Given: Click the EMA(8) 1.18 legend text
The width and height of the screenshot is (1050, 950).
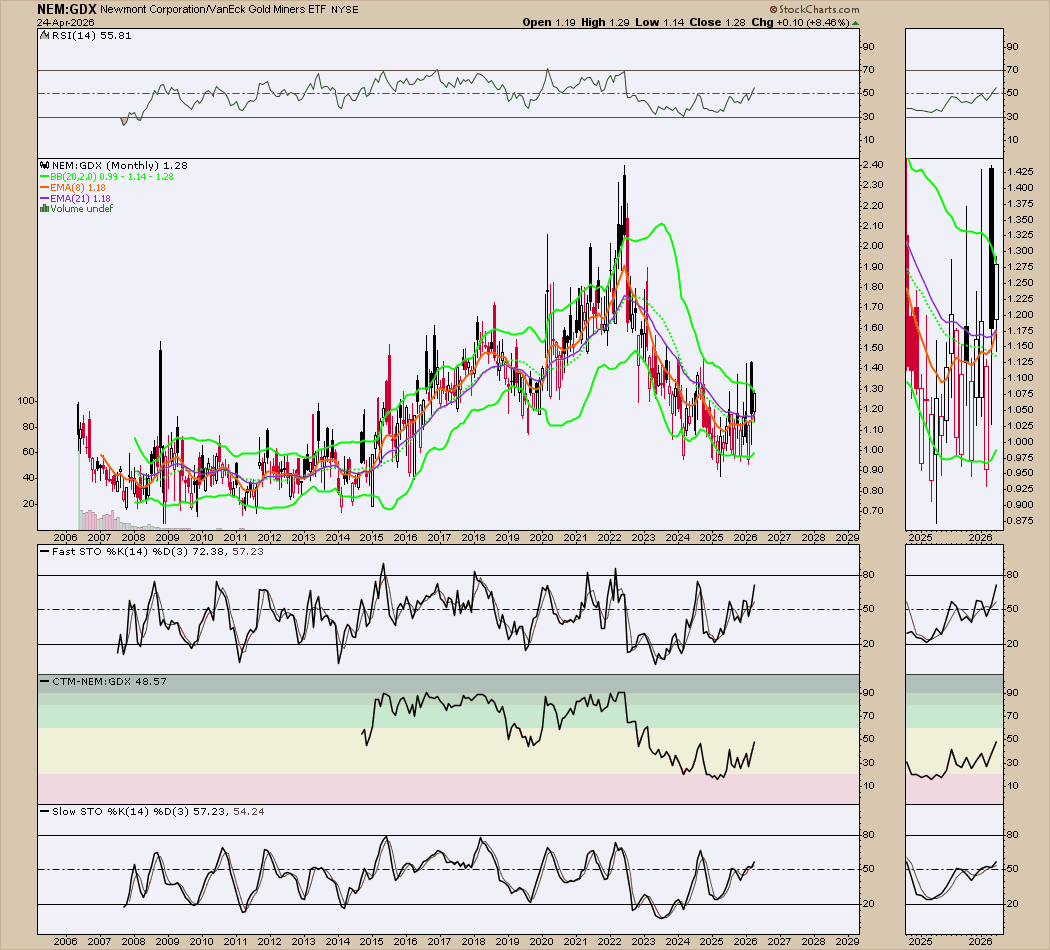Looking at the screenshot, I should click(78, 187).
